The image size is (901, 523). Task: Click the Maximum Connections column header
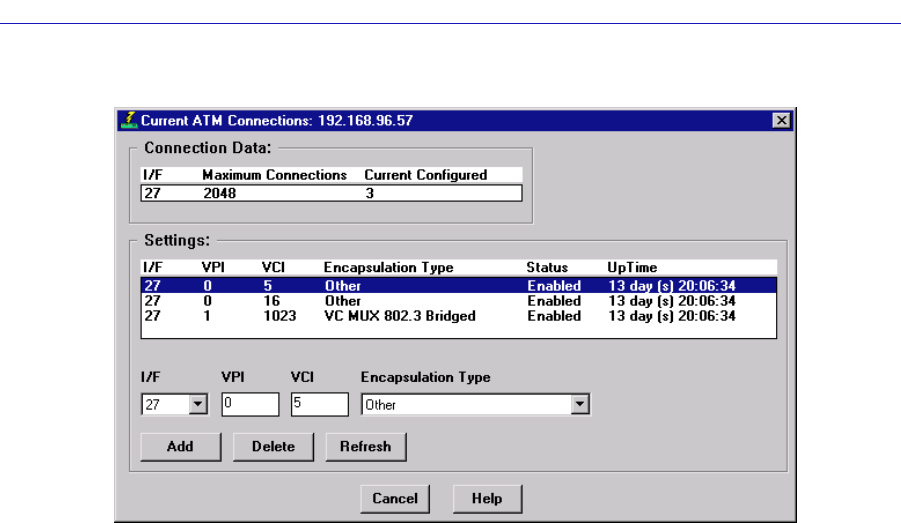coord(274,175)
